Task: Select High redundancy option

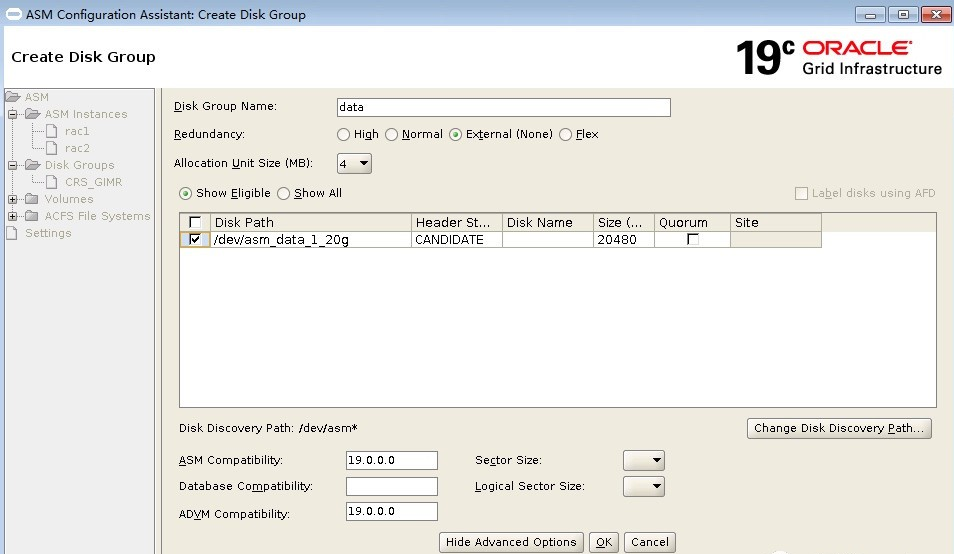Action: tap(344, 134)
